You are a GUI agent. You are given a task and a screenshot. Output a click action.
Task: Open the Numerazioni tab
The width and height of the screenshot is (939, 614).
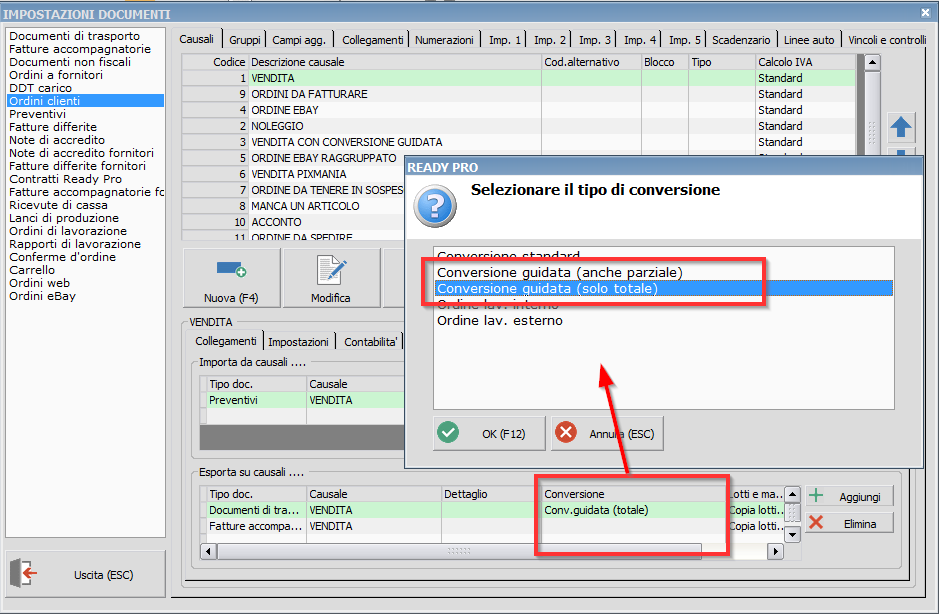pos(444,40)
